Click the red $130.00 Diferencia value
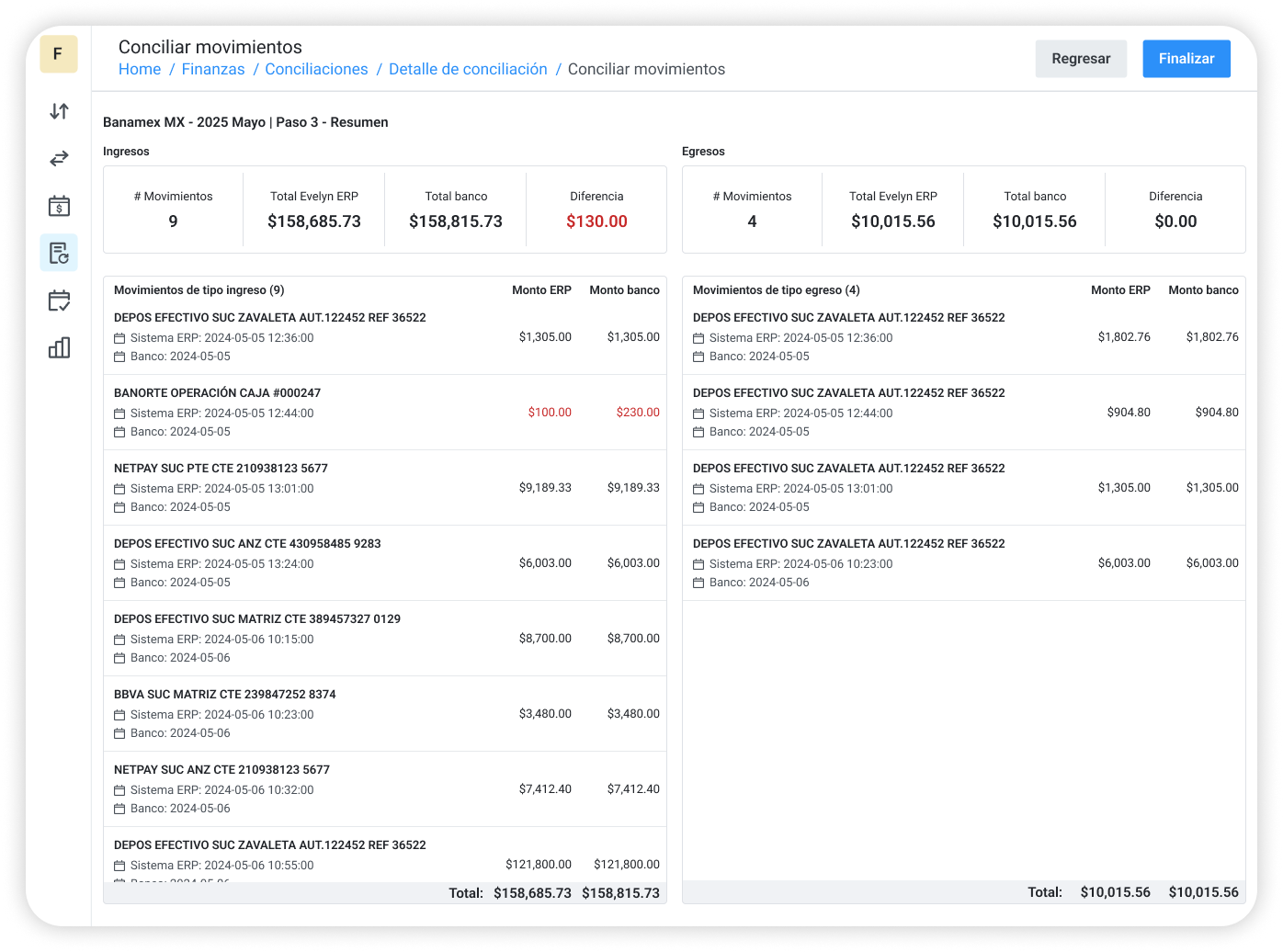The image size is (1283, 952). click(x=596, y=221)
